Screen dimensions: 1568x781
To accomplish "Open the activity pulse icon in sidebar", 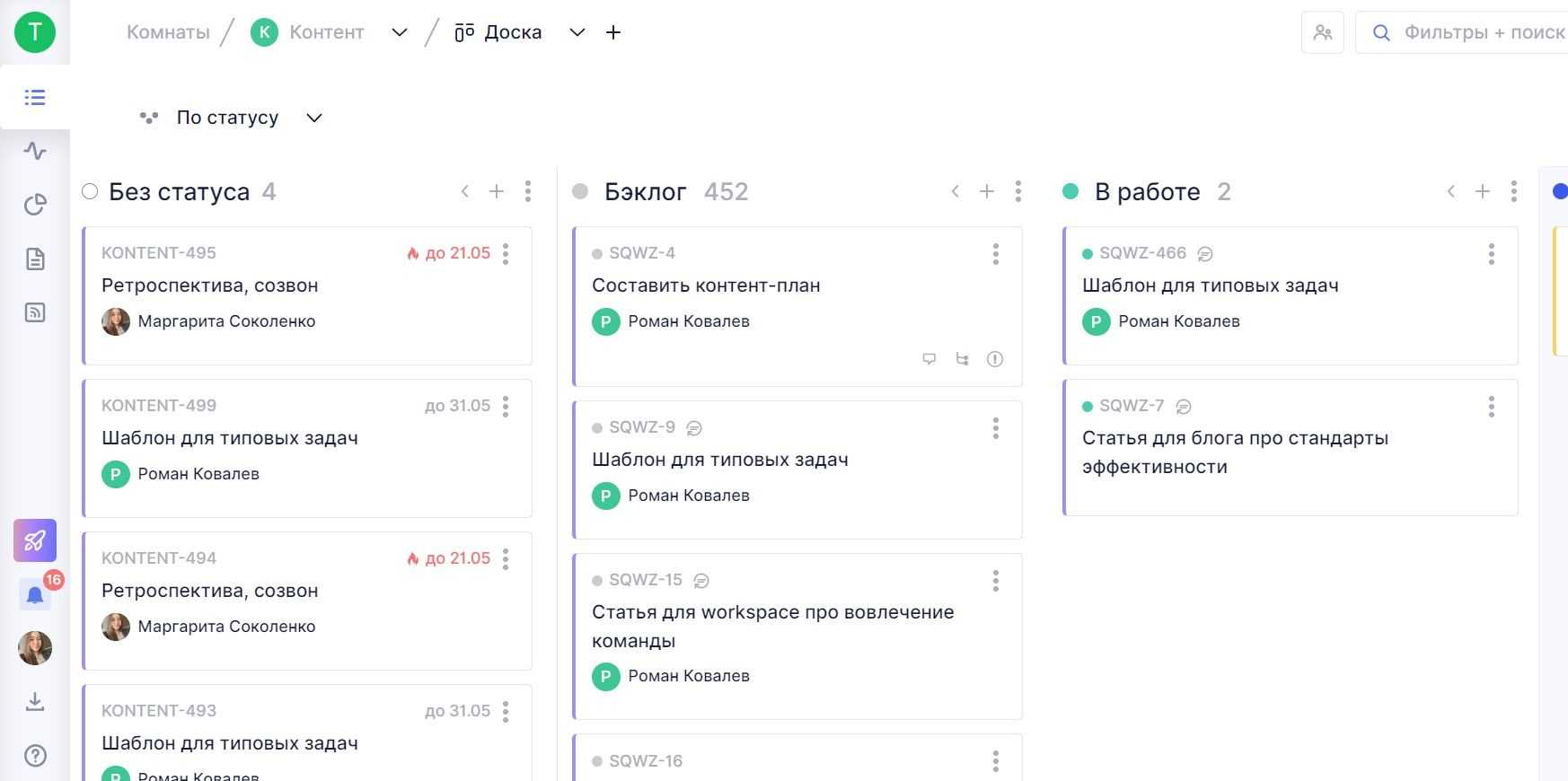I will click(35, 151).
